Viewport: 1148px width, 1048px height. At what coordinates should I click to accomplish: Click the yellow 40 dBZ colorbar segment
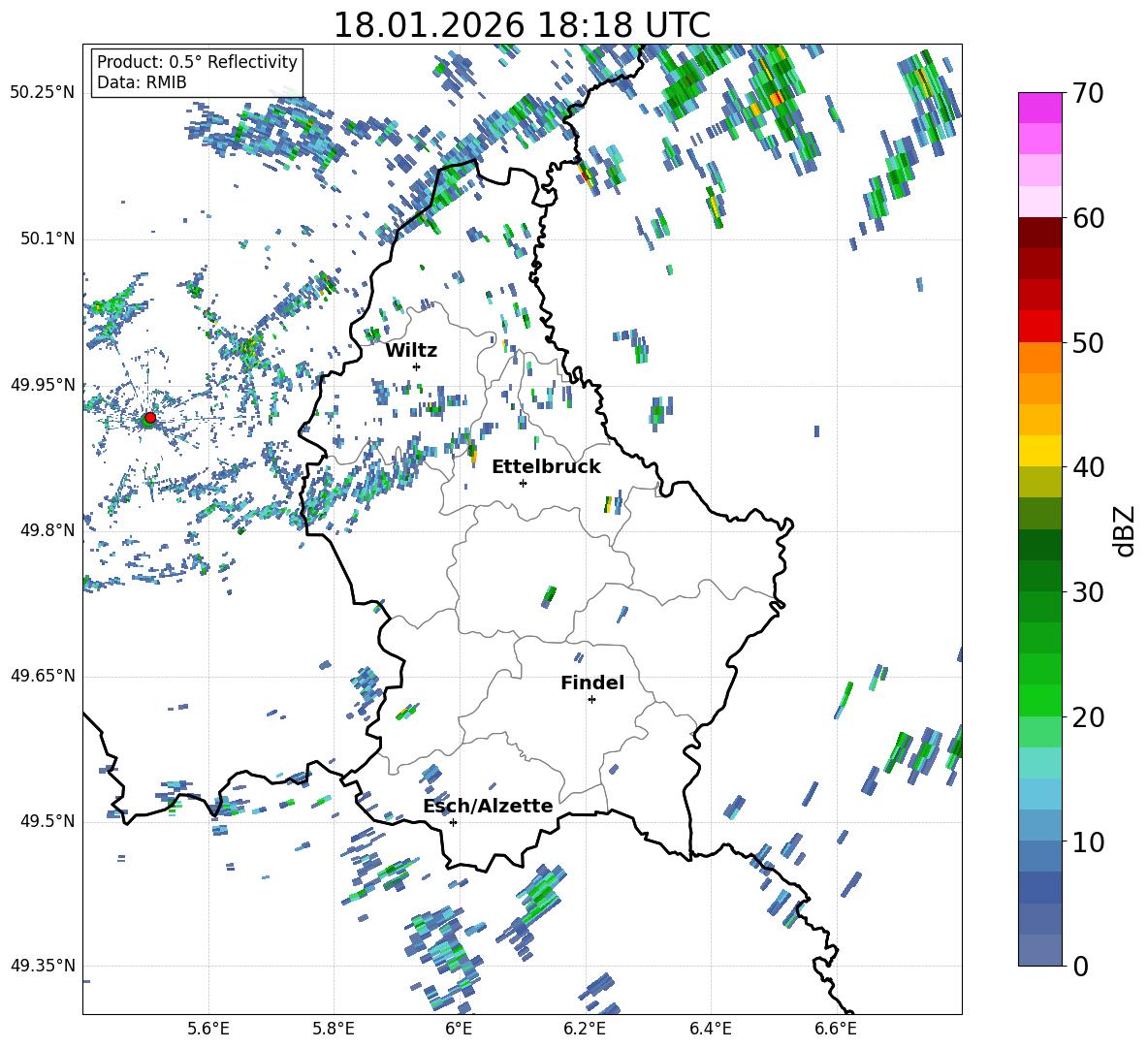pyautogui.click(x=1040, y=452)
